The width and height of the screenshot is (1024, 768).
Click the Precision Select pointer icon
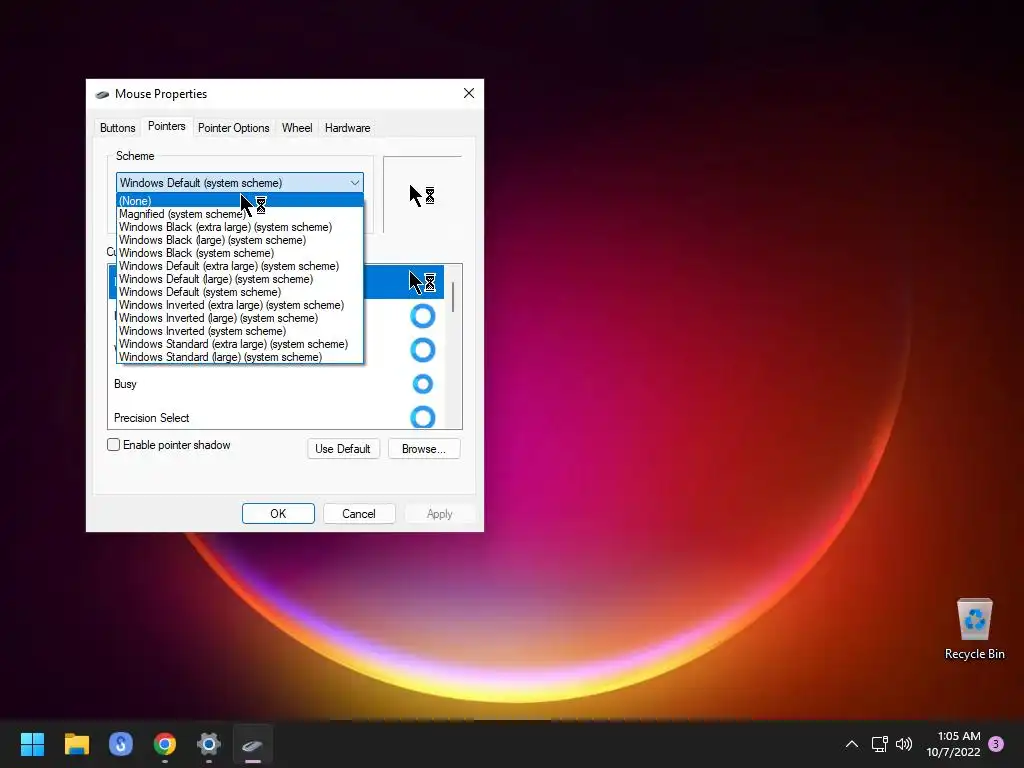(x=423, y=417)
